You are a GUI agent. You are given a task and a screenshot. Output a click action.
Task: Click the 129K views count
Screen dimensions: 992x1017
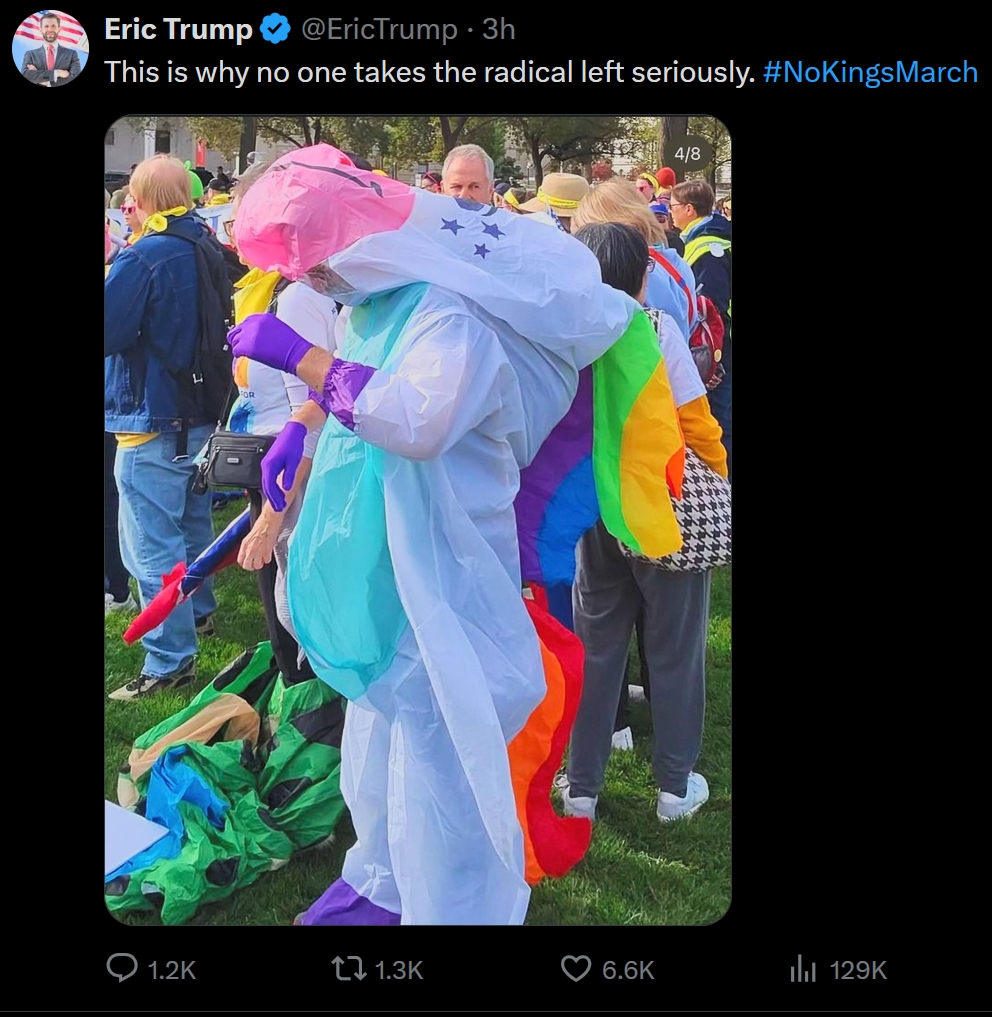click(858, 970)
